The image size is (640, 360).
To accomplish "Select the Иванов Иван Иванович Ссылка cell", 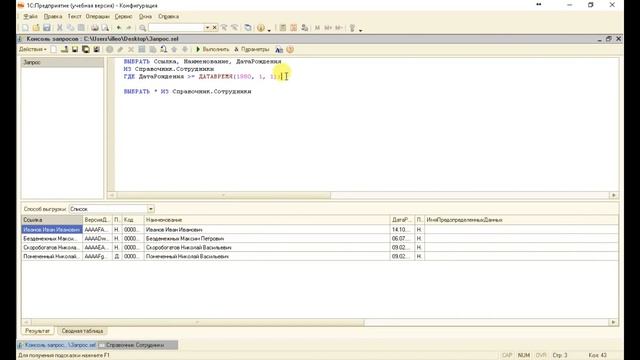I will point(52,230).
